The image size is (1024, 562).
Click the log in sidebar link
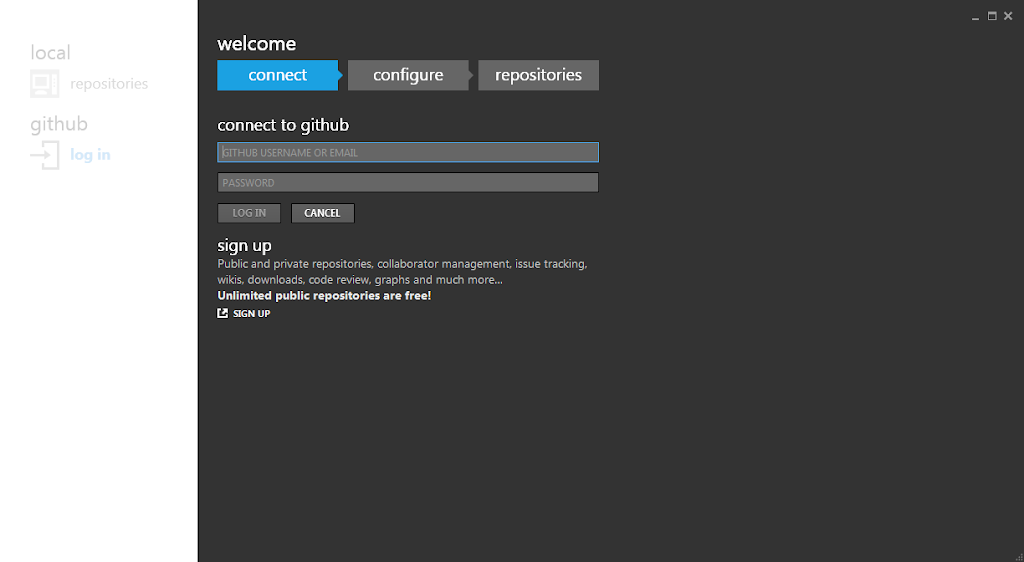click(x=90, y=155)
